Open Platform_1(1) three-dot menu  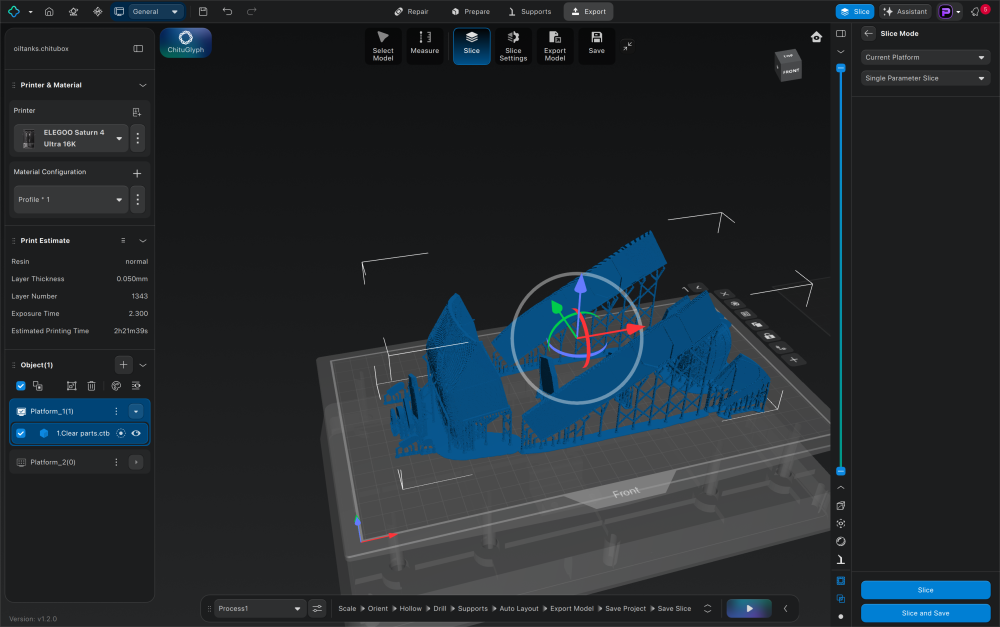pyautogui.click(x=116, y=411)
